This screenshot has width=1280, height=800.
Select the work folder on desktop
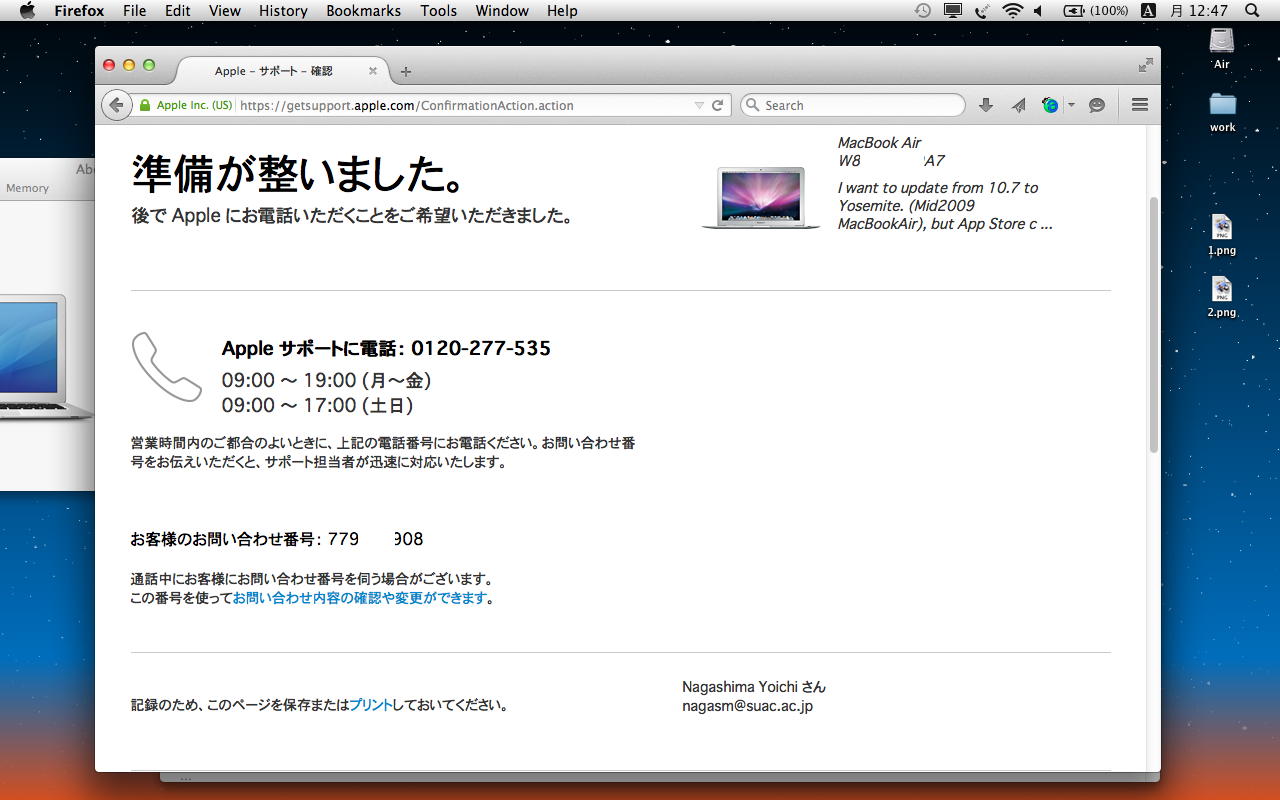pos(1222,111)
